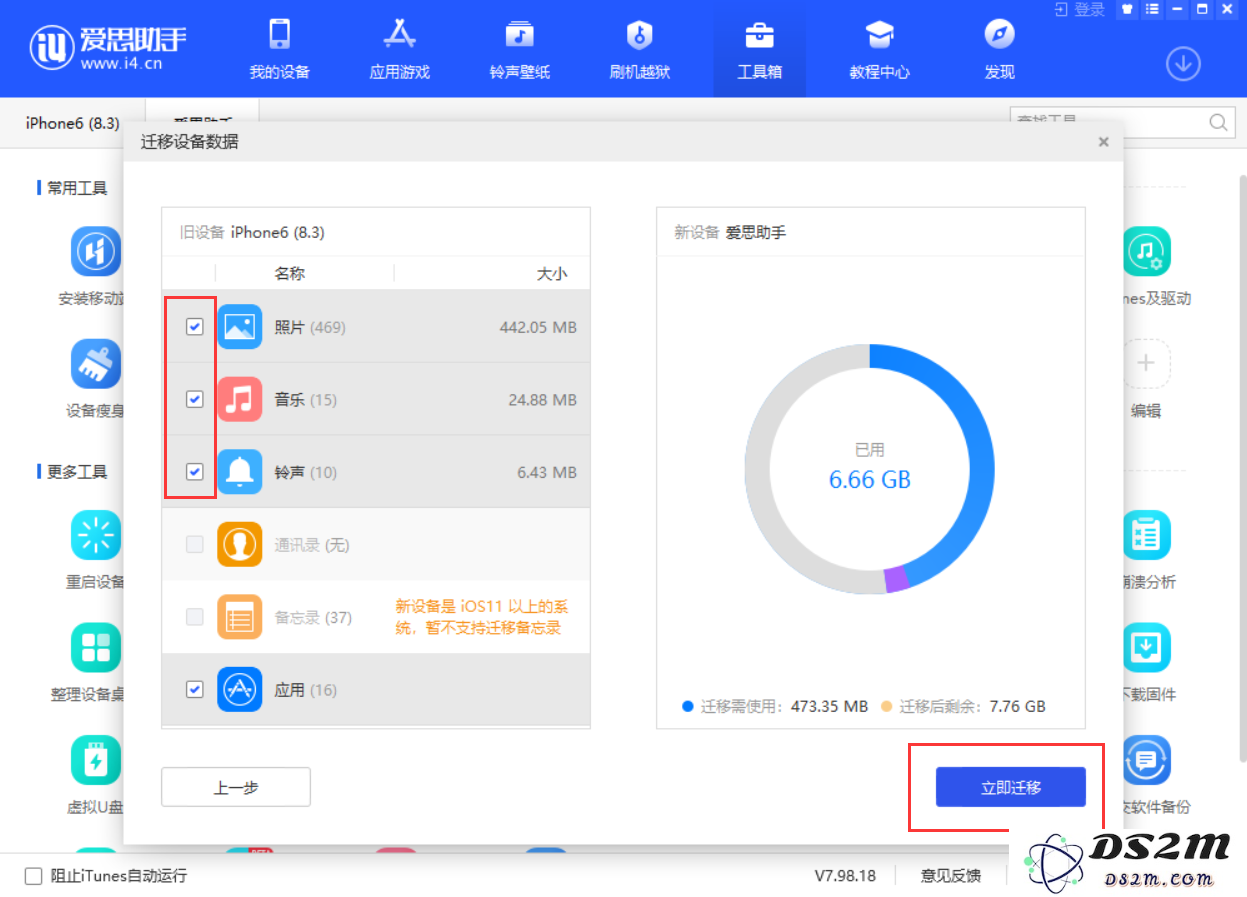Viewport: 1247px width, 897px height.
Task: Click the 24.88 MB size value
Action: pos(542,400)
